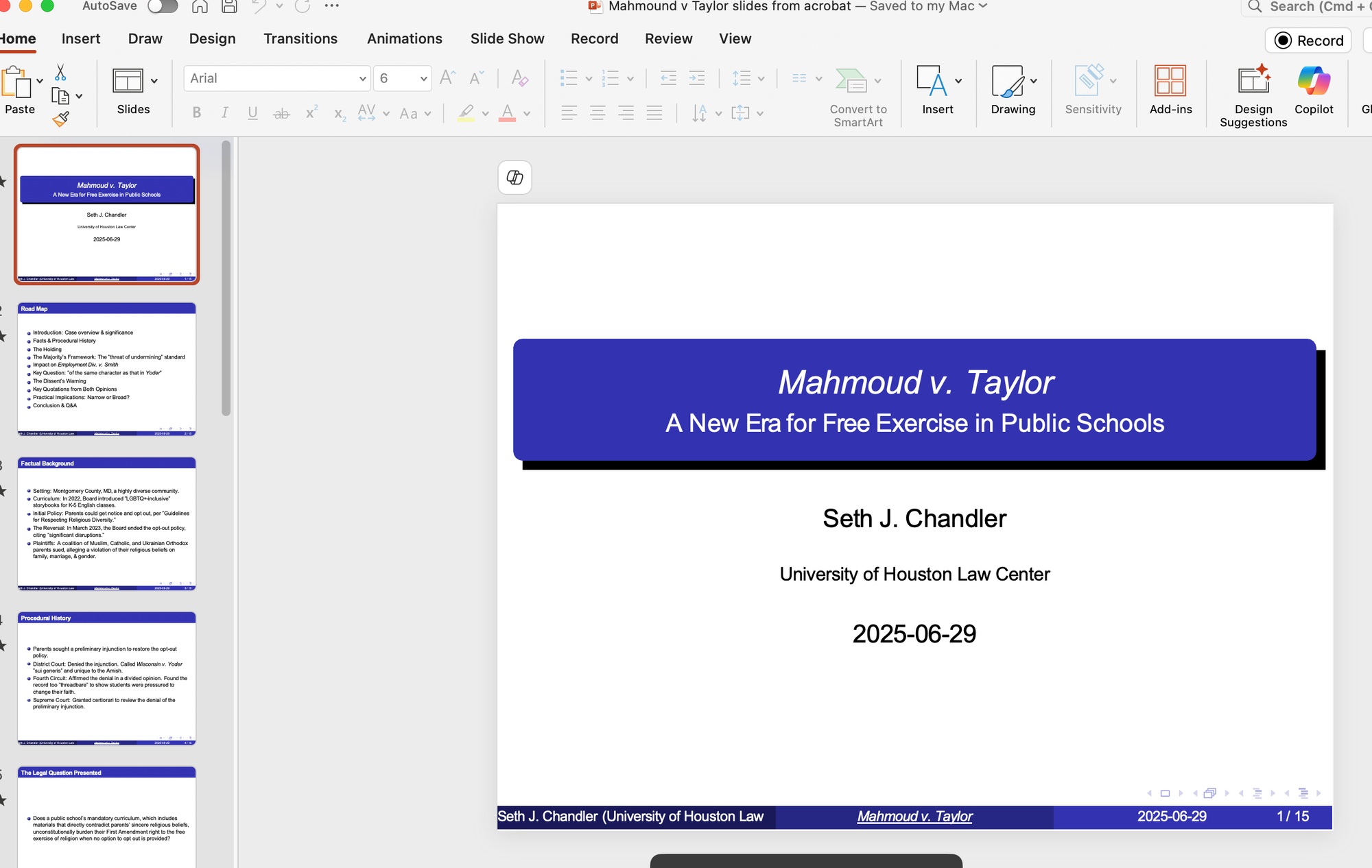The height and width of the screenshot is (868, 1372).
Task: Switch to the Transitions tab
Action: point(300,39)
